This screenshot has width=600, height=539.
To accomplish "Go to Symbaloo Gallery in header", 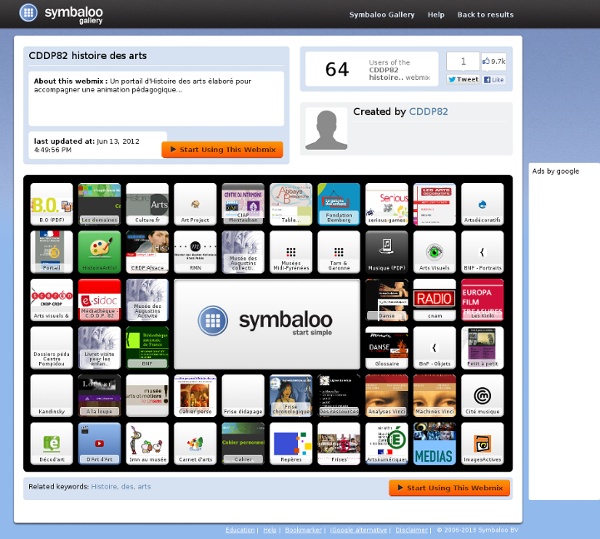I will click(x=382, y=15).
